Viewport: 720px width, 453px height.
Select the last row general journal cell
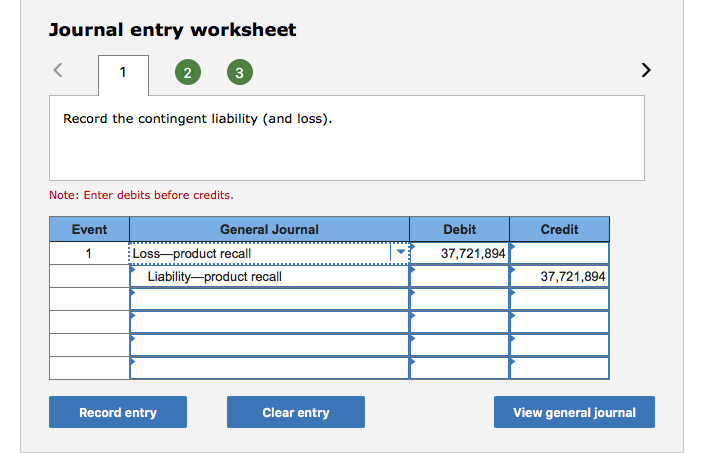point(270,368)
